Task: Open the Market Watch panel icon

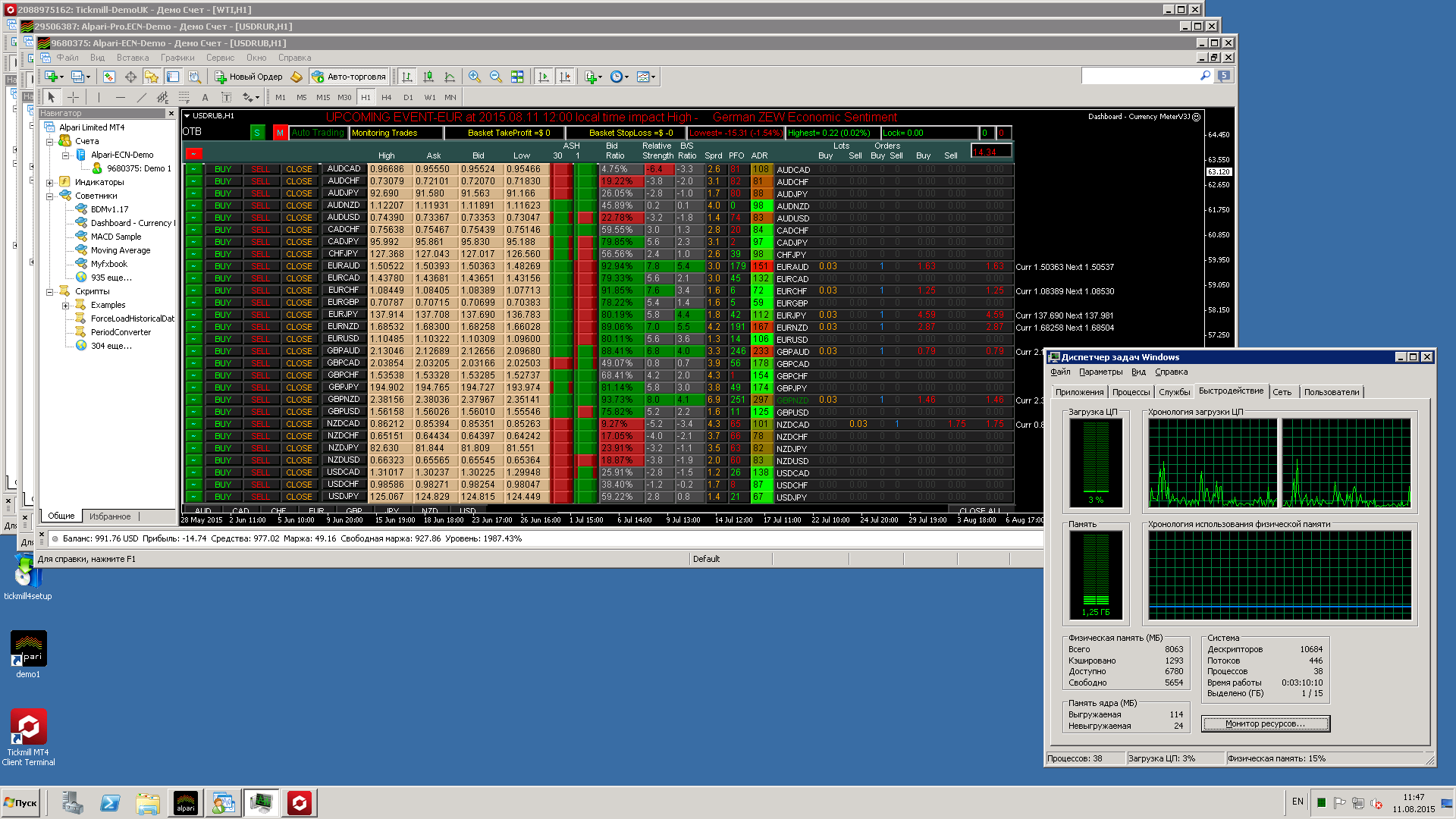Action: [x=109, y=77]
